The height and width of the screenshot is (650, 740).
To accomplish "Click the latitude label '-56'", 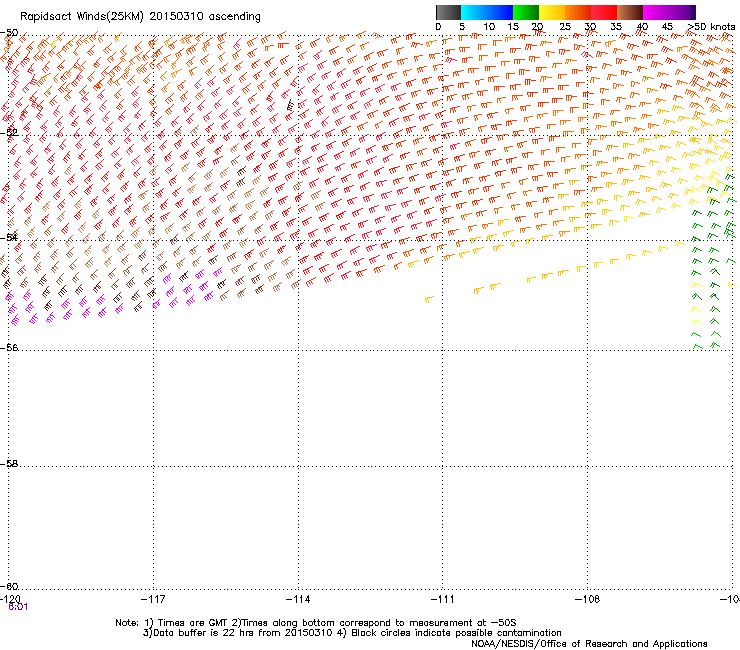I will click(x=9, y=347).
